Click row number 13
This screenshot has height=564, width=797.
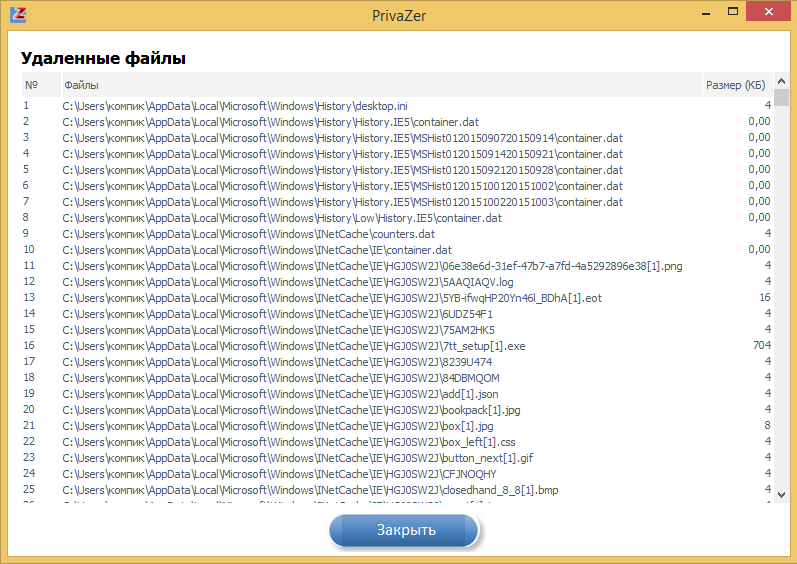tap(29, 297)
